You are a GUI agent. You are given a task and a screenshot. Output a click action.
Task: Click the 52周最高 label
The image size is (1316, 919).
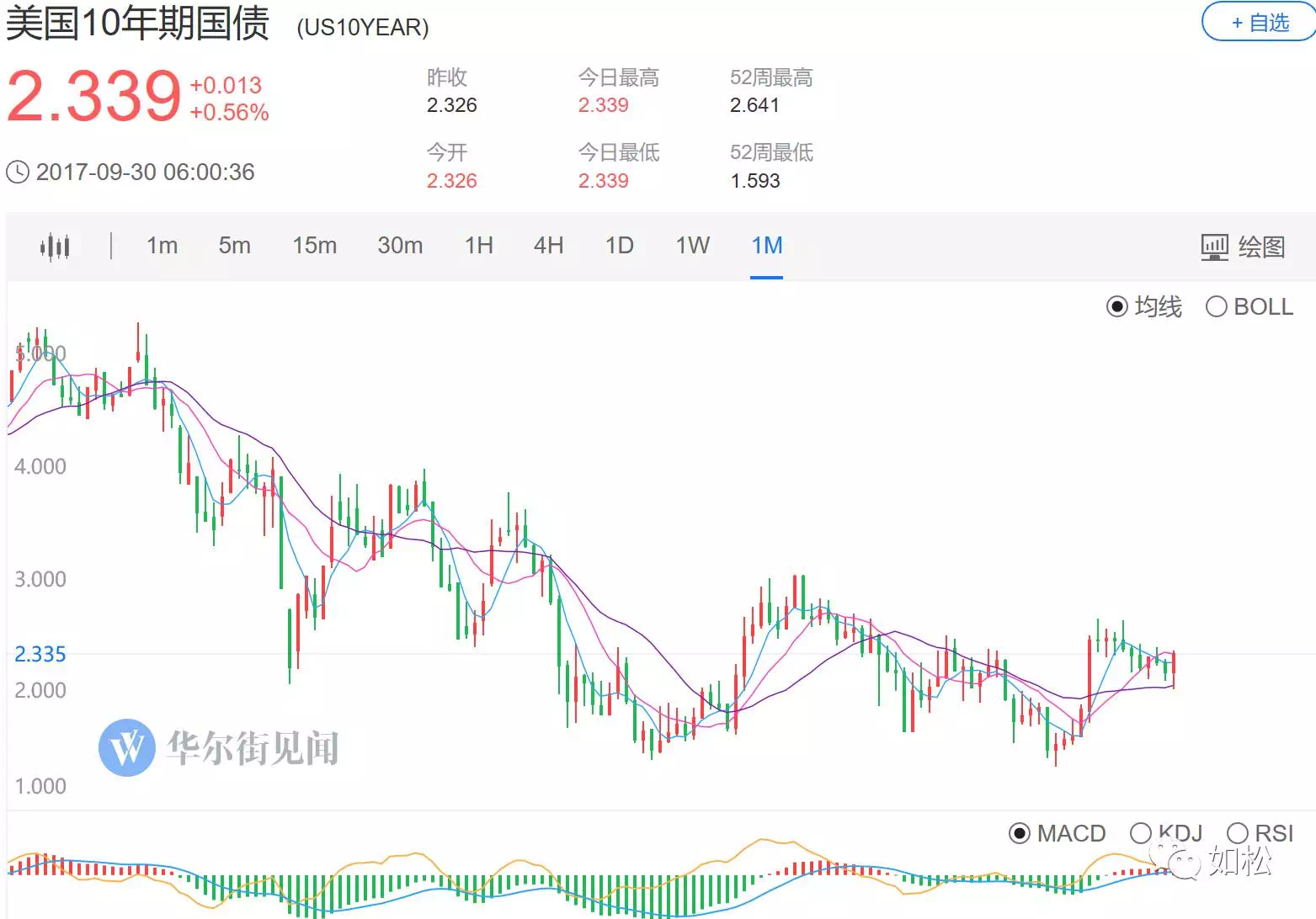pos(771,77)
